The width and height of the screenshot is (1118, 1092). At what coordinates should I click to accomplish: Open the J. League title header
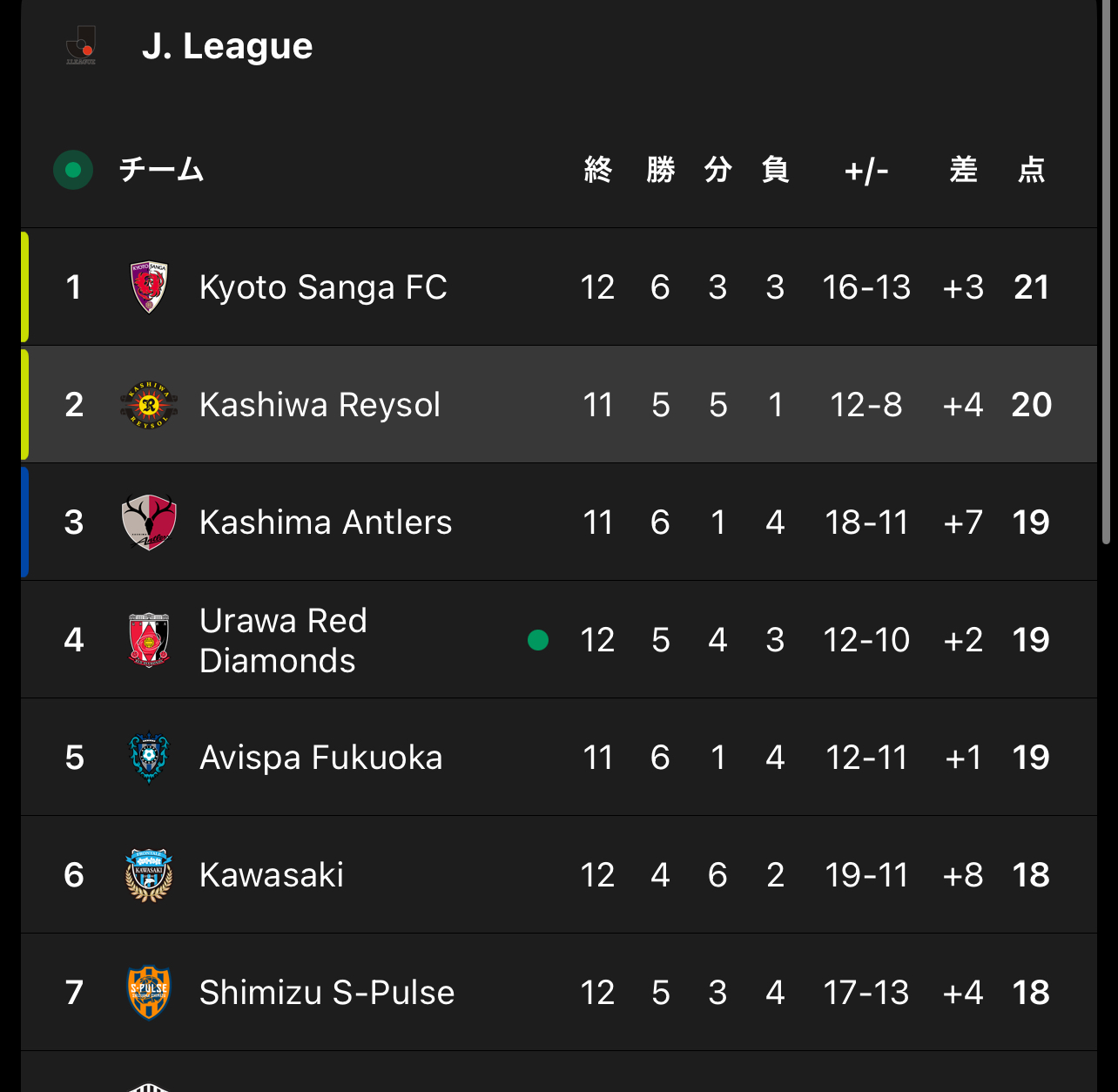[x=227, y=46]
